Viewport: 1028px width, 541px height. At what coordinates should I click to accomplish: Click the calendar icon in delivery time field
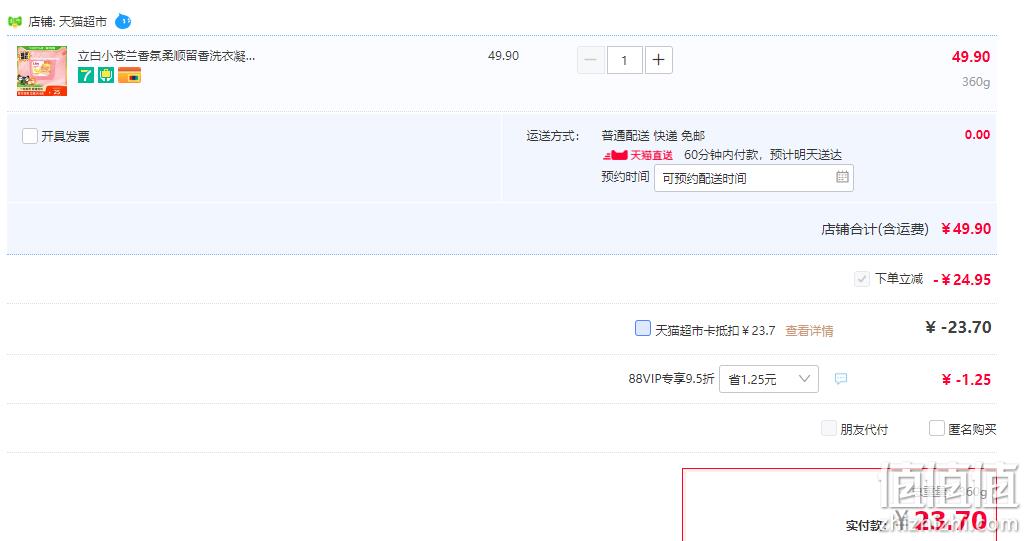(842, 177)
